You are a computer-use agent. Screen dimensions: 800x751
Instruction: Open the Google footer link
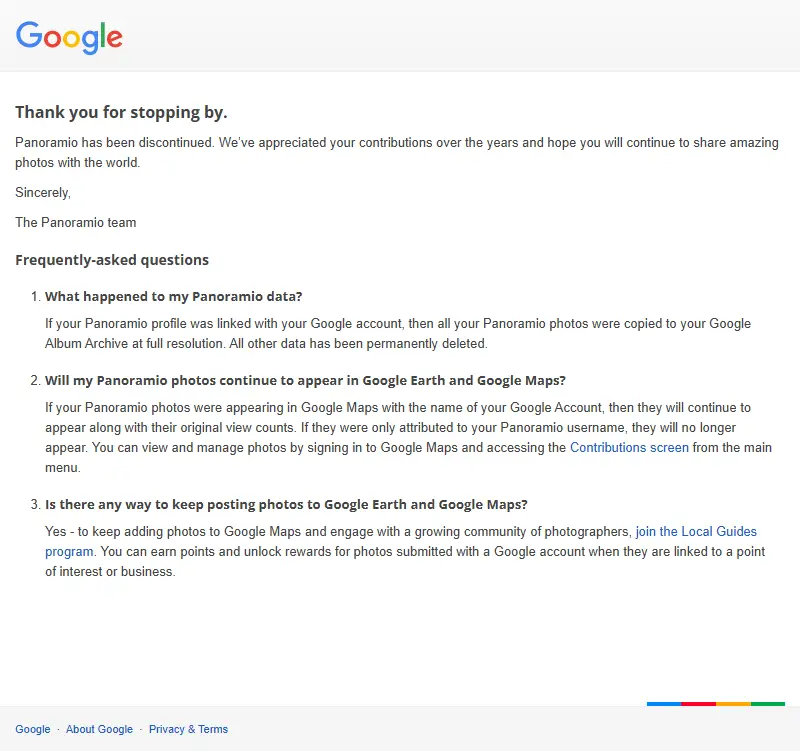point(33,729)
